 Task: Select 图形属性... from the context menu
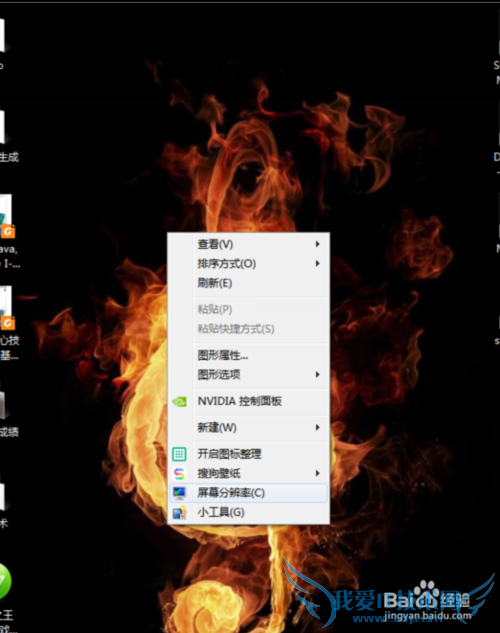click(248, 355)
